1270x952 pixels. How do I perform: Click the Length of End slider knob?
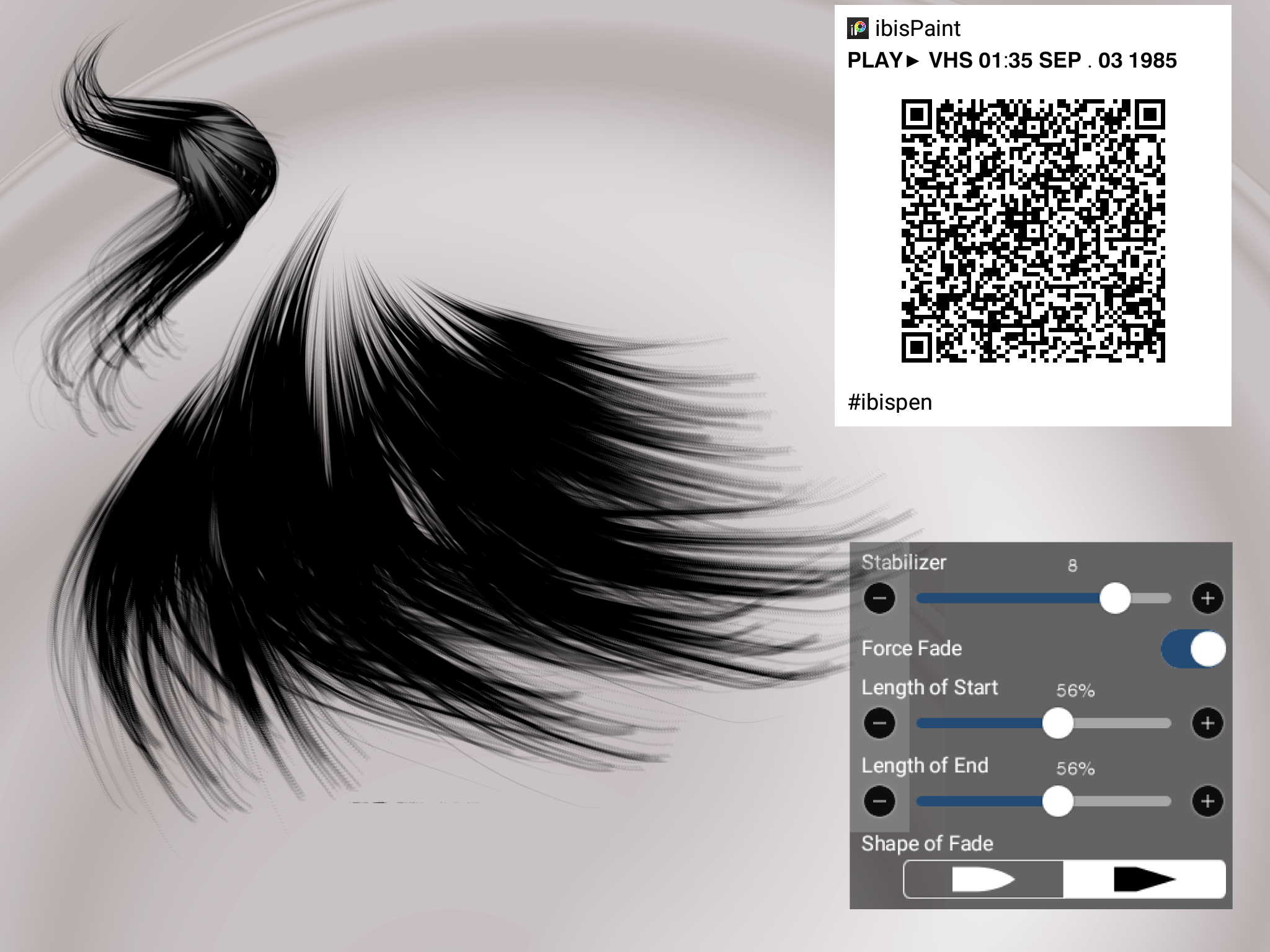[1058, 801]
